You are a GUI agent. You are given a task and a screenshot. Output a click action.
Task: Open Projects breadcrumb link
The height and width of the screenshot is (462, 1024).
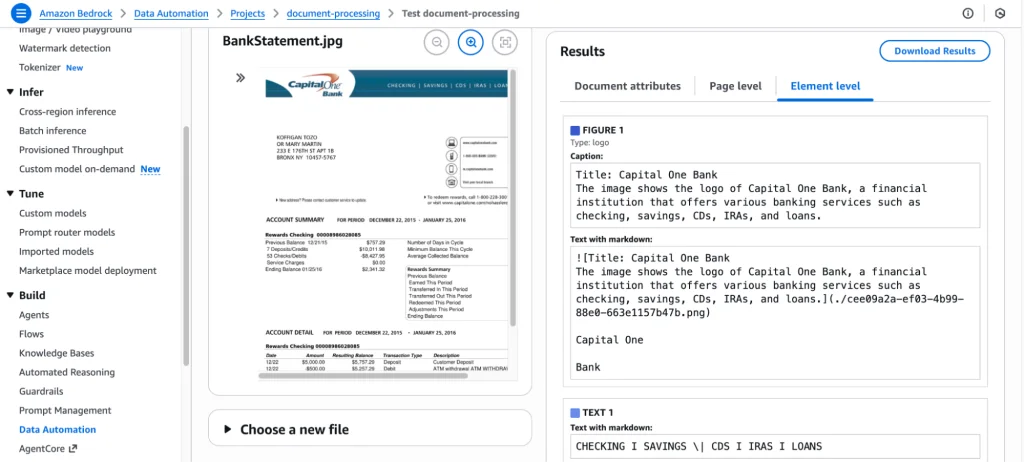[x=248, y=13]
